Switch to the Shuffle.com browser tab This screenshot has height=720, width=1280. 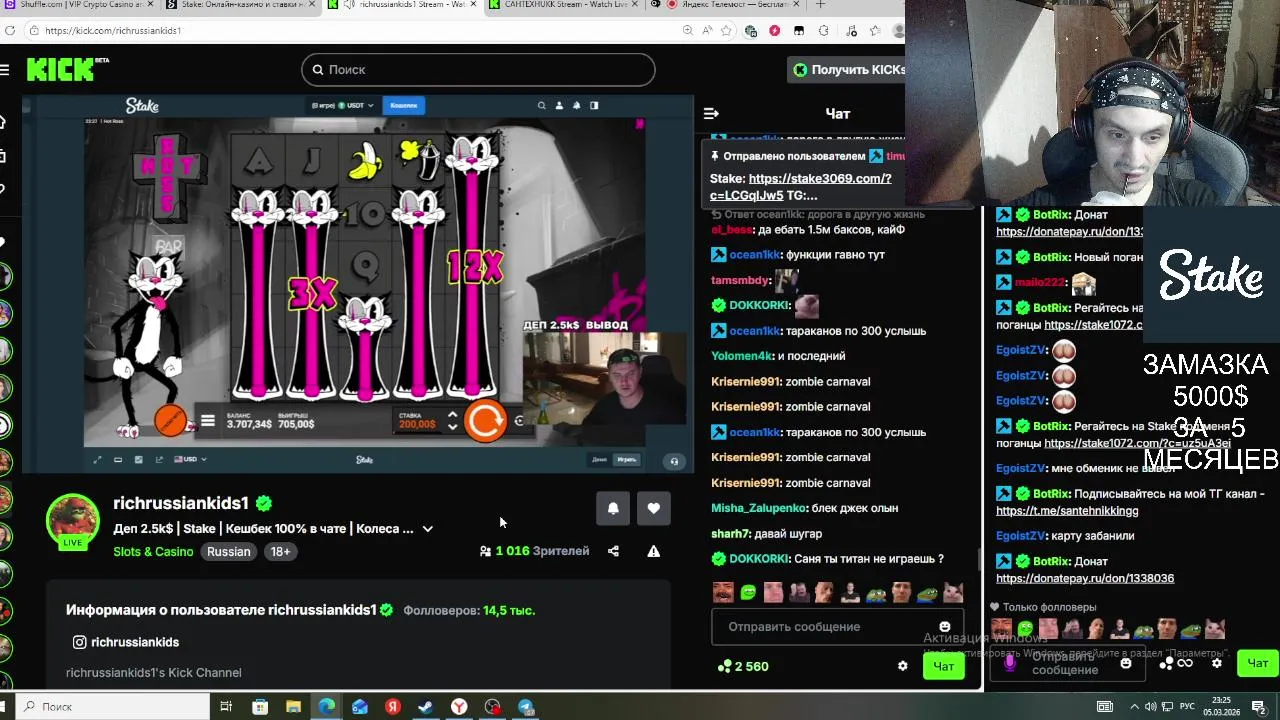pyautogui.click(x=80, y=5)
